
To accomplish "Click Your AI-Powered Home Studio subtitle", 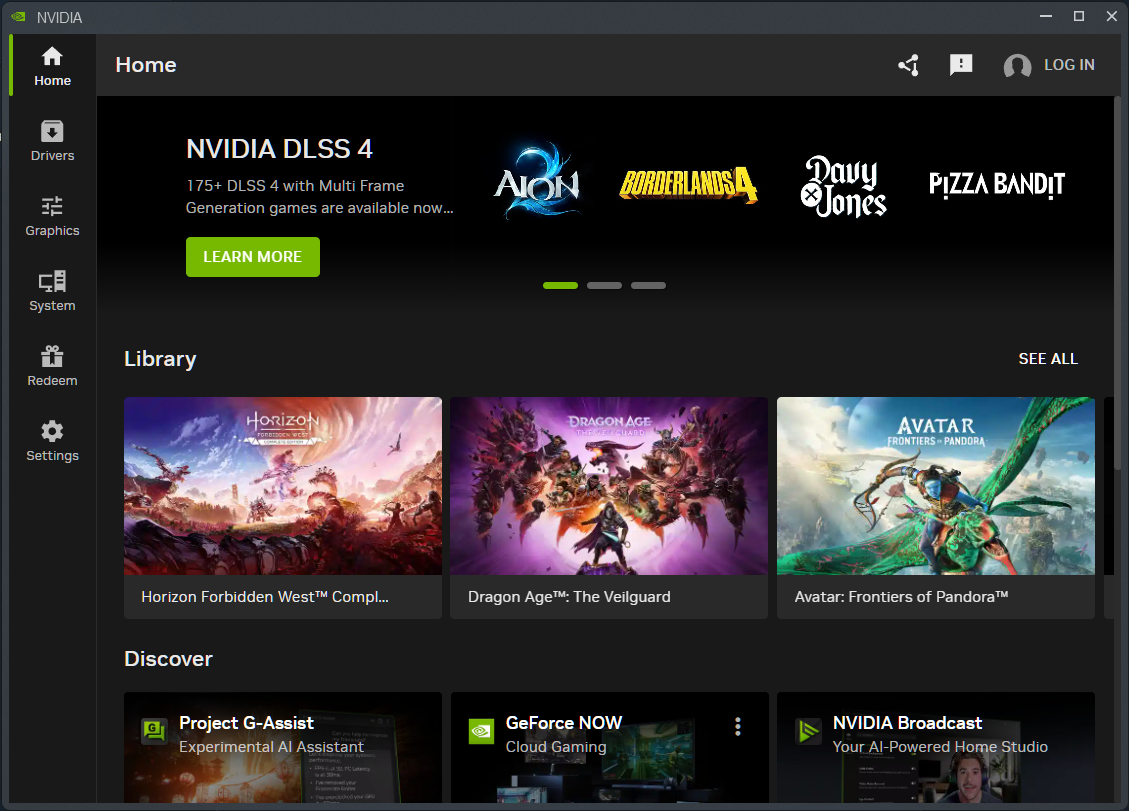I will tap(940, 747).
